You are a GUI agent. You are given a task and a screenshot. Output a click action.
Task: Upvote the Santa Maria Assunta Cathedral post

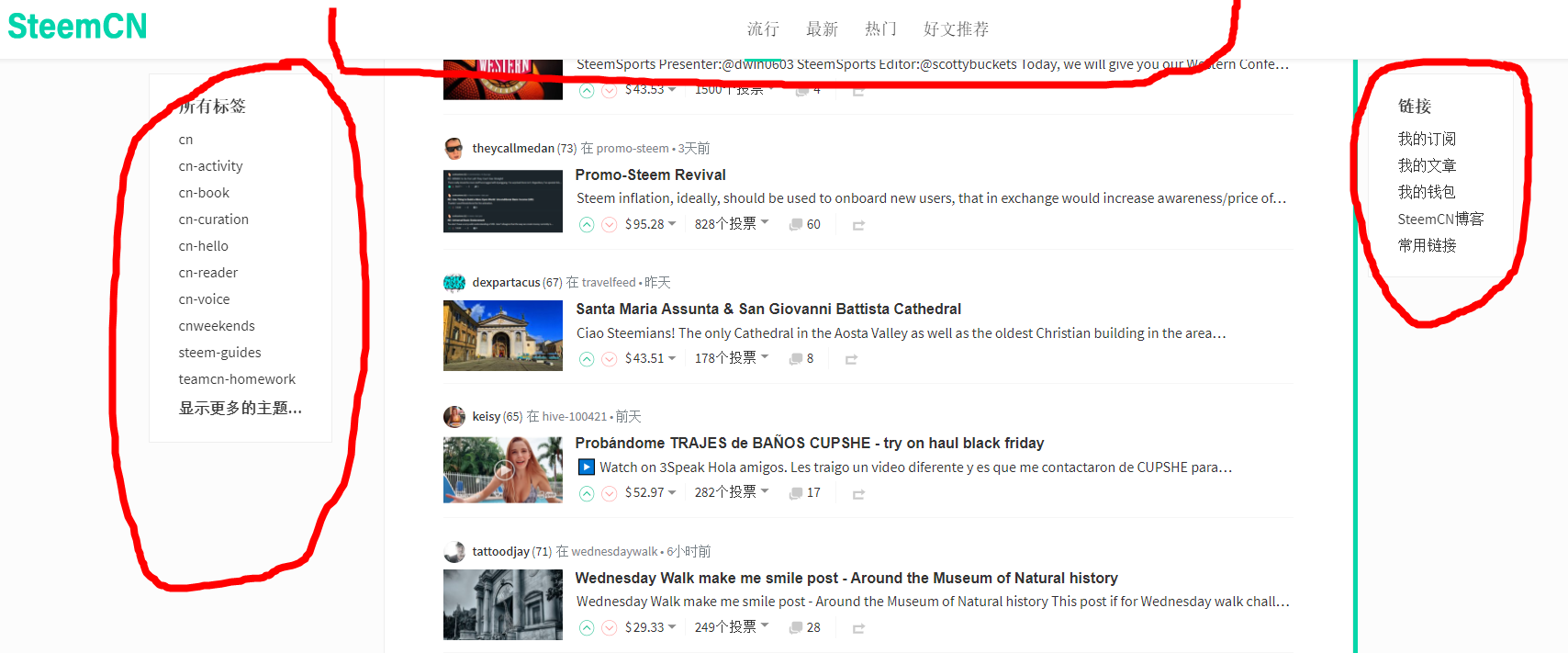tap(587, 359)
